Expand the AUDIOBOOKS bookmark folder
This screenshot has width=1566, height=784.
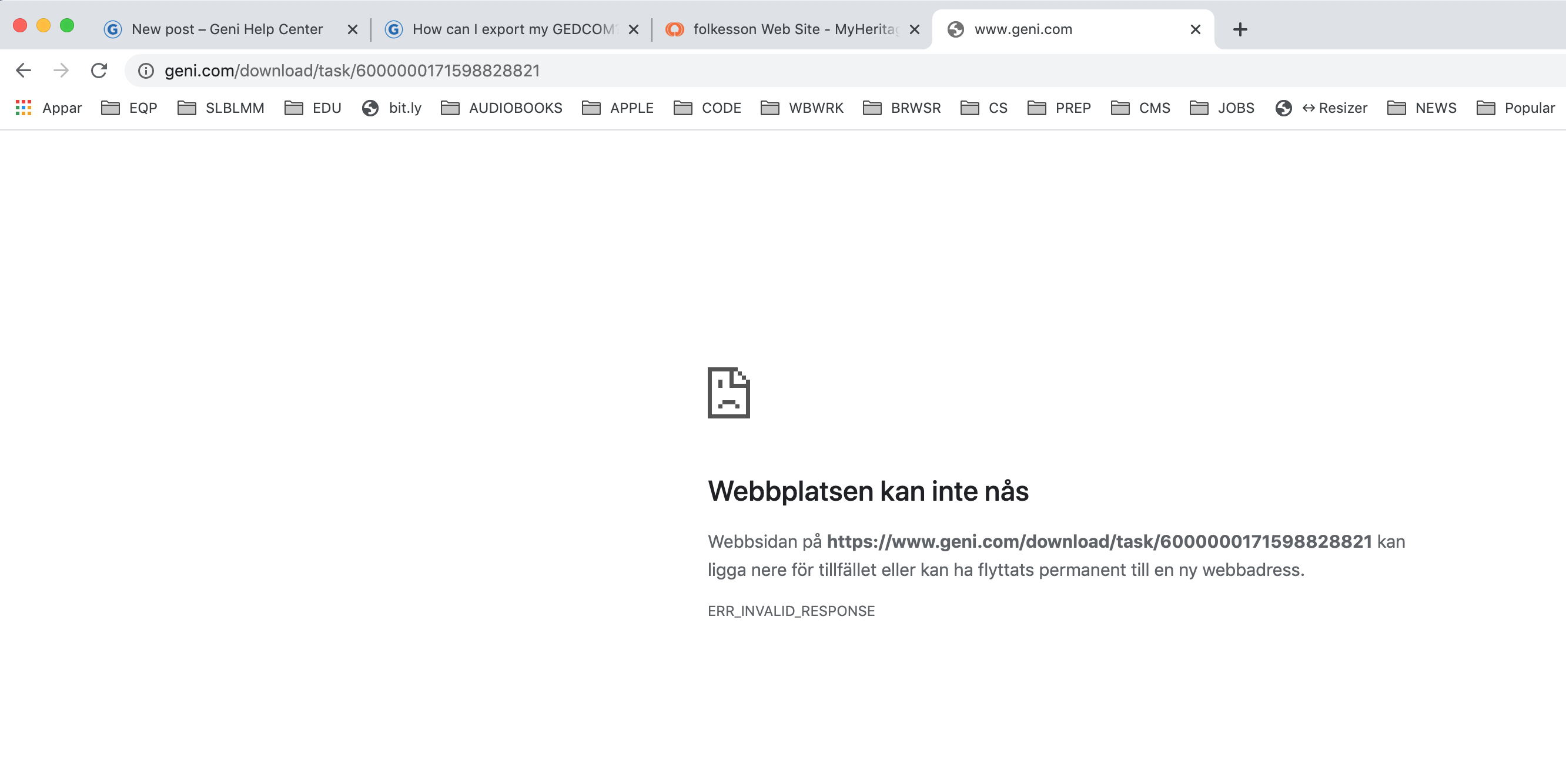click(501, 108)
